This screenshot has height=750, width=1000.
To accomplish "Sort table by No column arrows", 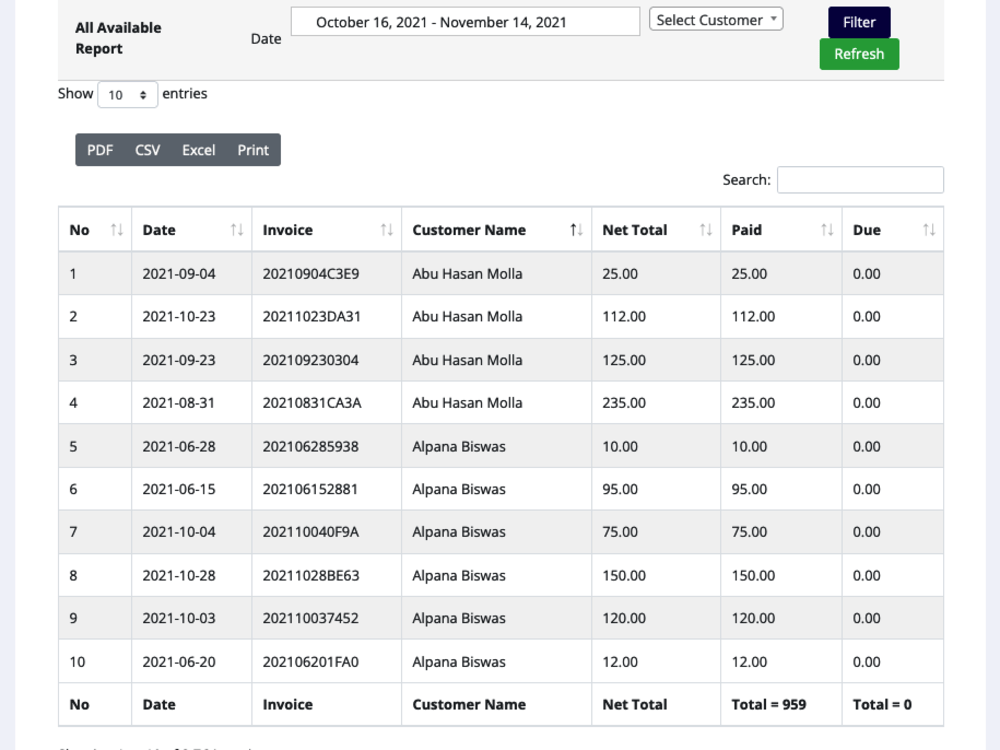I will coord(117,230).
